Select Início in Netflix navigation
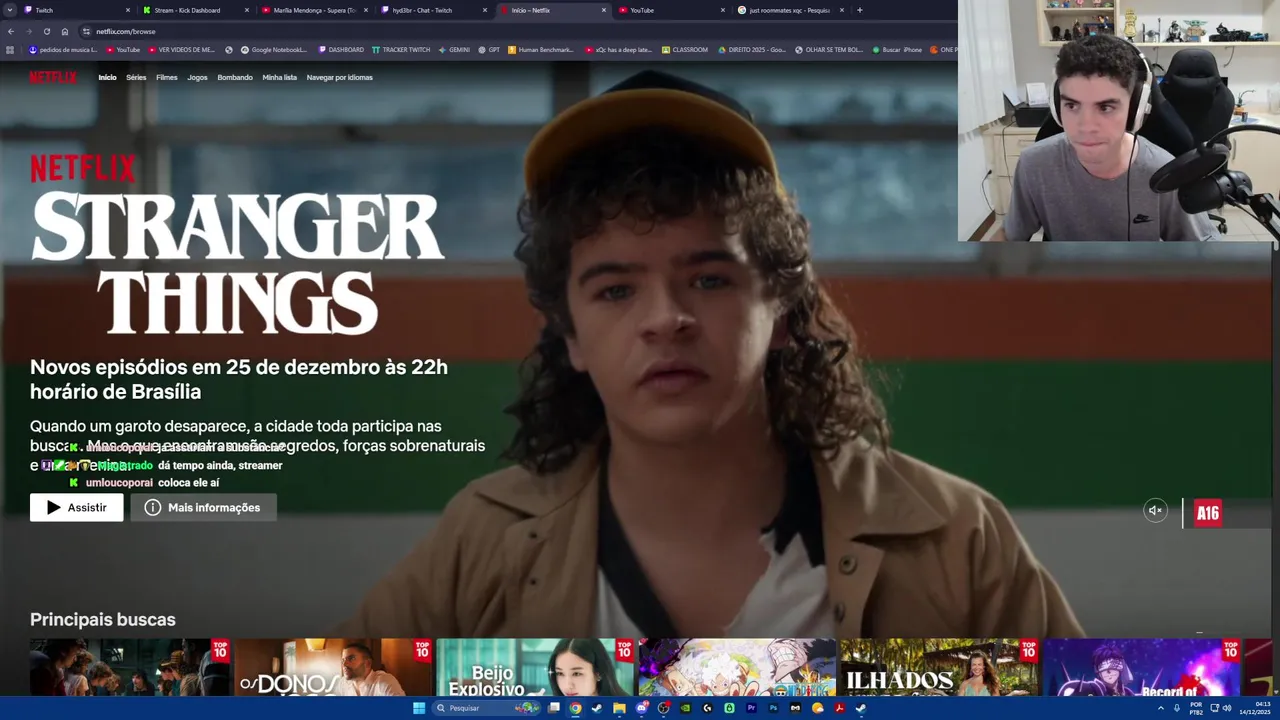The height and width of the screenshot is (720, 1280). [x=107, y=77]
